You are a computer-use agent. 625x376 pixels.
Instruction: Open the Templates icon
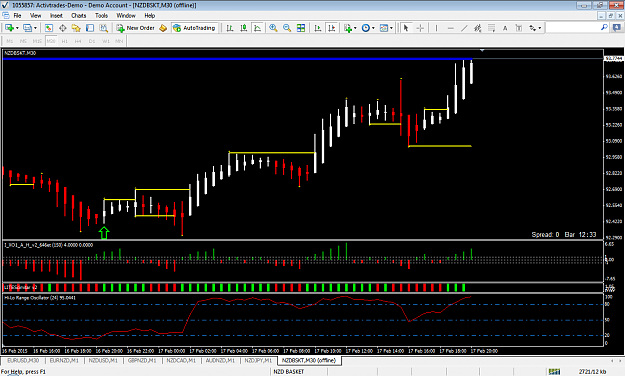[x=384, y=28]
